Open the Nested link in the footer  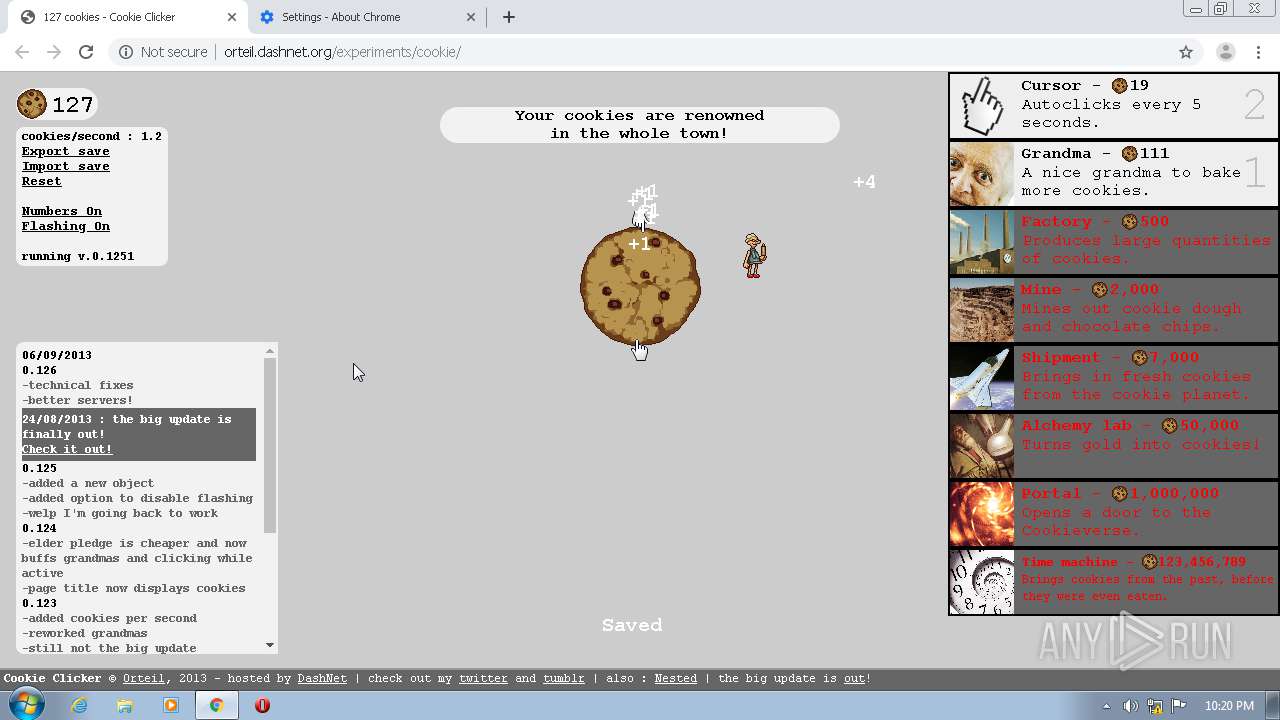tap(676, 678)
